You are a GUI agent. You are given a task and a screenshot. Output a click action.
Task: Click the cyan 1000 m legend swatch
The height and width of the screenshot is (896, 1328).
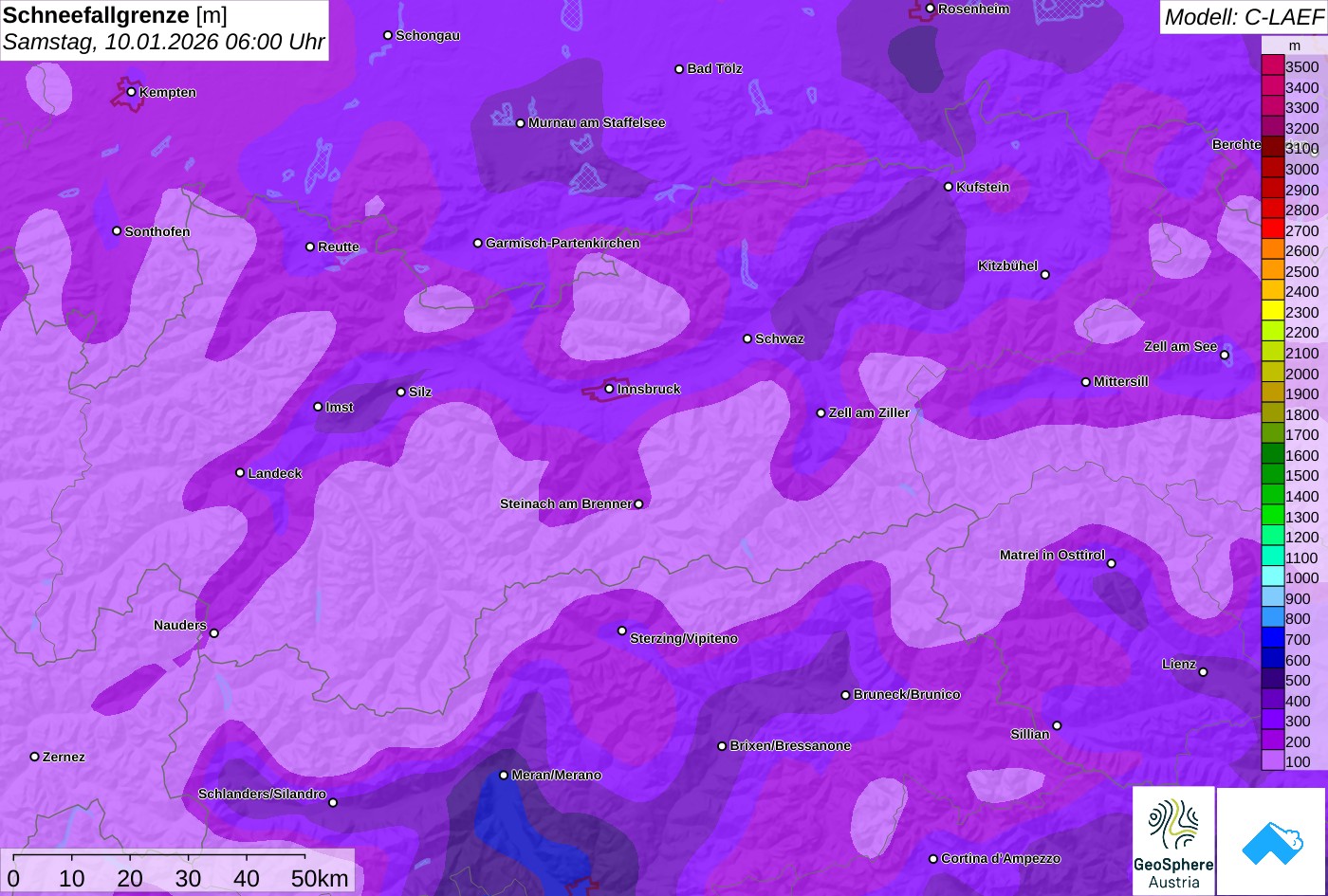[1272, 577]
